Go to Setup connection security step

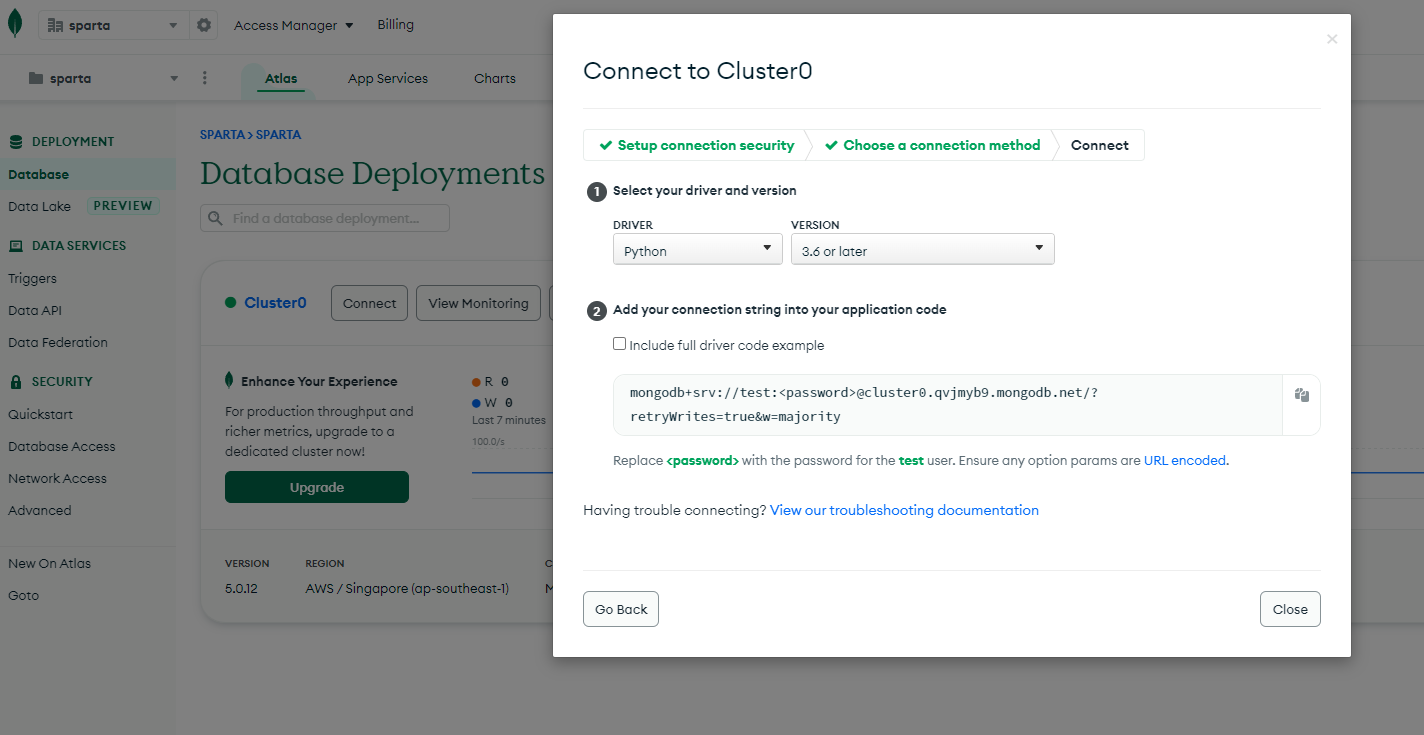(x=696, y=145)
